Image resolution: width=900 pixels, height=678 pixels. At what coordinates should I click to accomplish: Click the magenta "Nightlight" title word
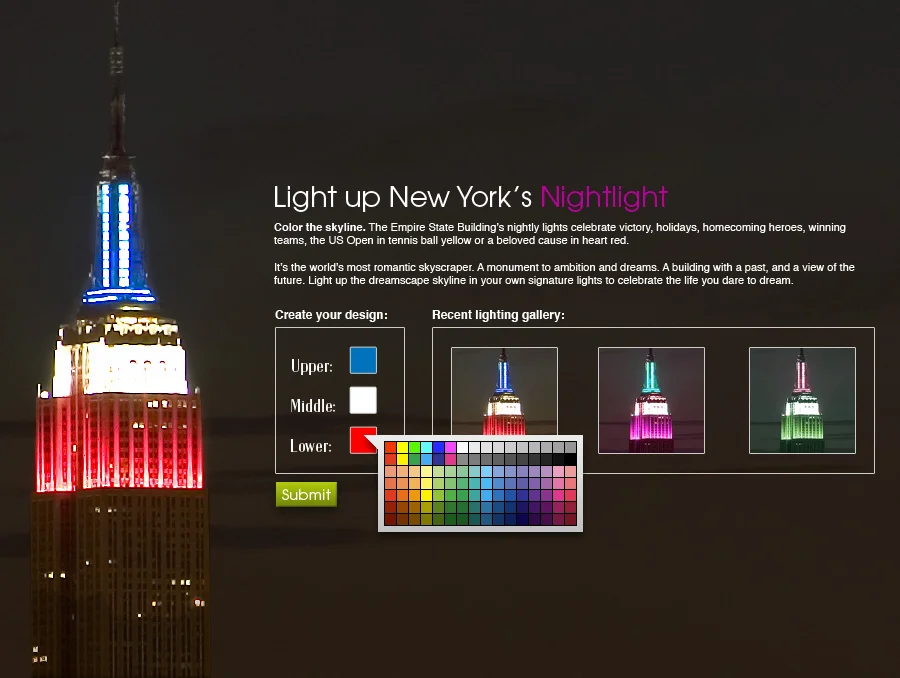(604, 197)
